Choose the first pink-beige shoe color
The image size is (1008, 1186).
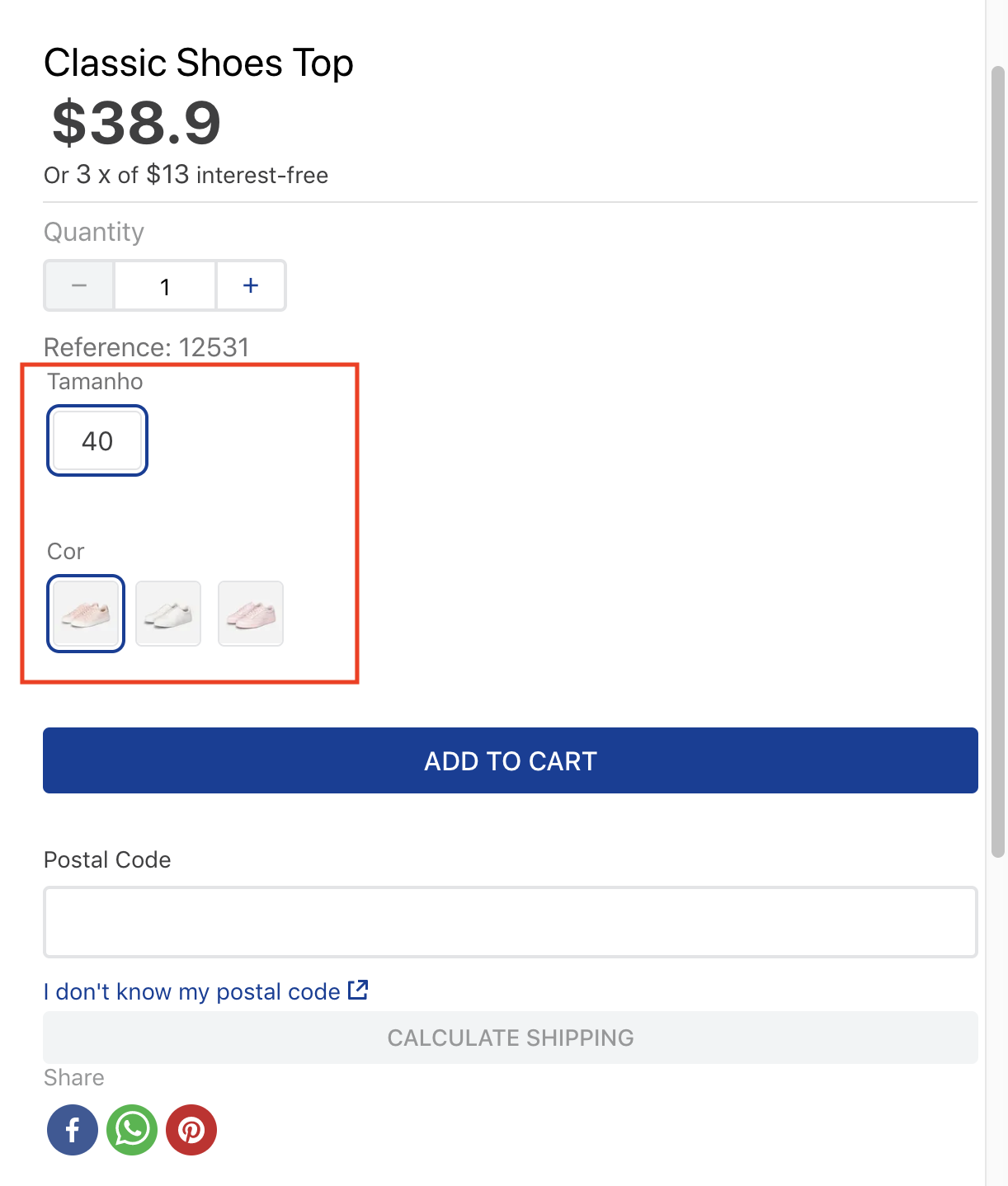pyautogui.click(x=86, y=614)
